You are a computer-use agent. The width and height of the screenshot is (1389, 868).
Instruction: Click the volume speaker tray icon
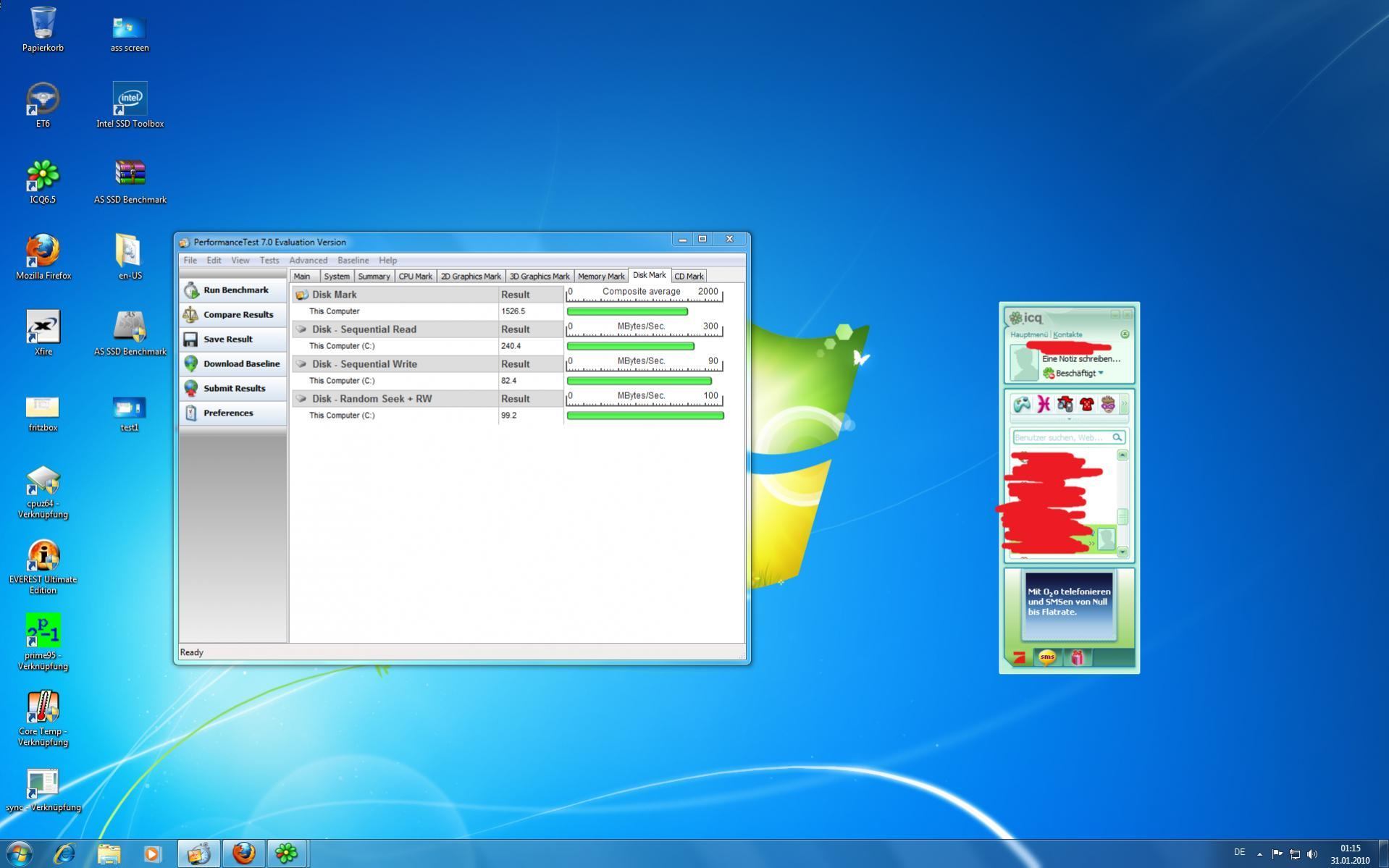tap(1312, 854)
